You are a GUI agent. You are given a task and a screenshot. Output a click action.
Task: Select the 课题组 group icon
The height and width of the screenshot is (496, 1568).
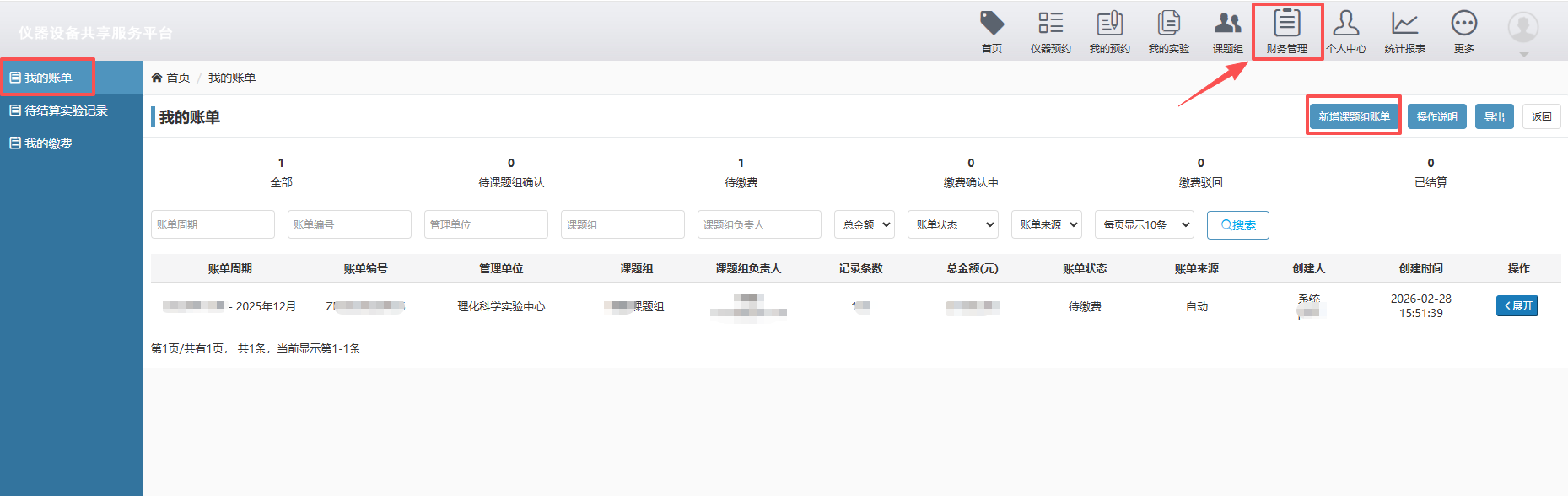pos(1227,24)
